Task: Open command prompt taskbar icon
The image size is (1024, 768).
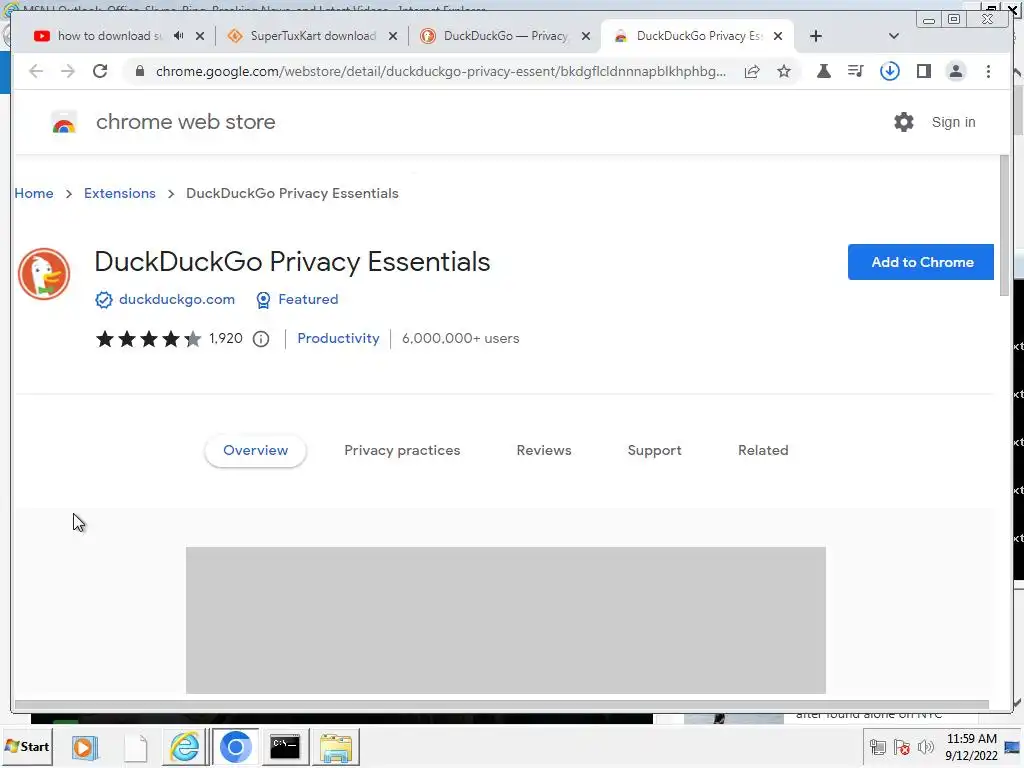Action: [285, 746]
